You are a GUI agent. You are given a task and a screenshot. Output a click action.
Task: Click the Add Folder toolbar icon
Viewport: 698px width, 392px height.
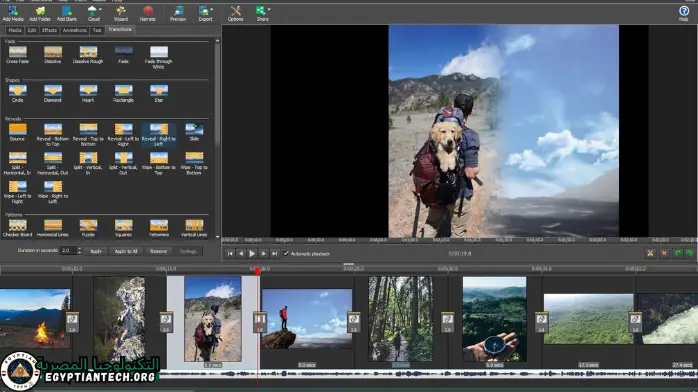[40, 13]
